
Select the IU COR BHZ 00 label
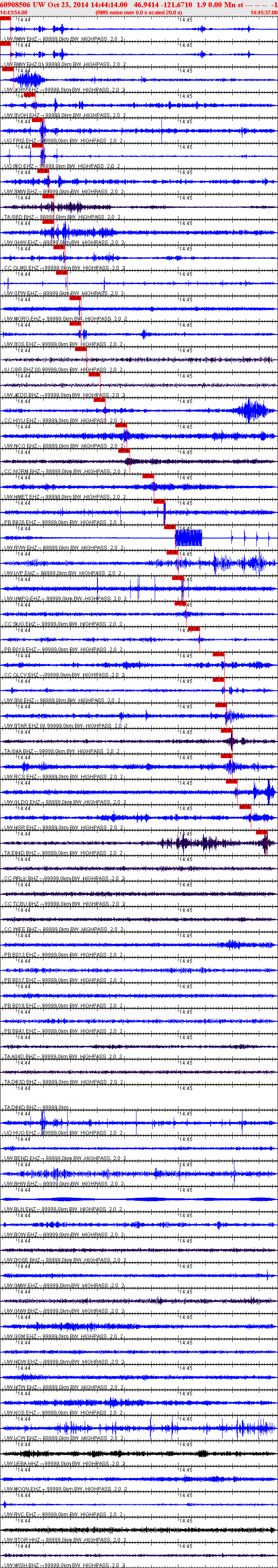coord(64,370)
